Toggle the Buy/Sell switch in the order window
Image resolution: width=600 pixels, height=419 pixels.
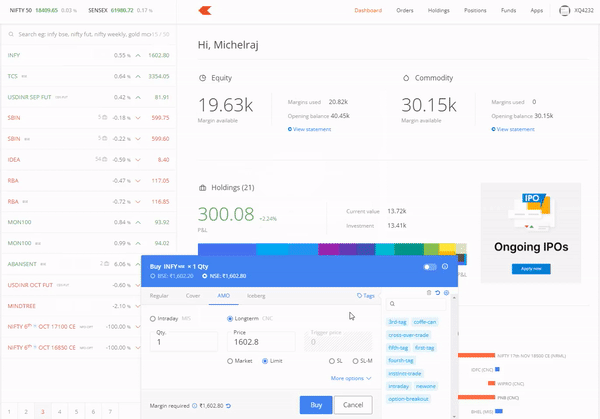[430, 267]
